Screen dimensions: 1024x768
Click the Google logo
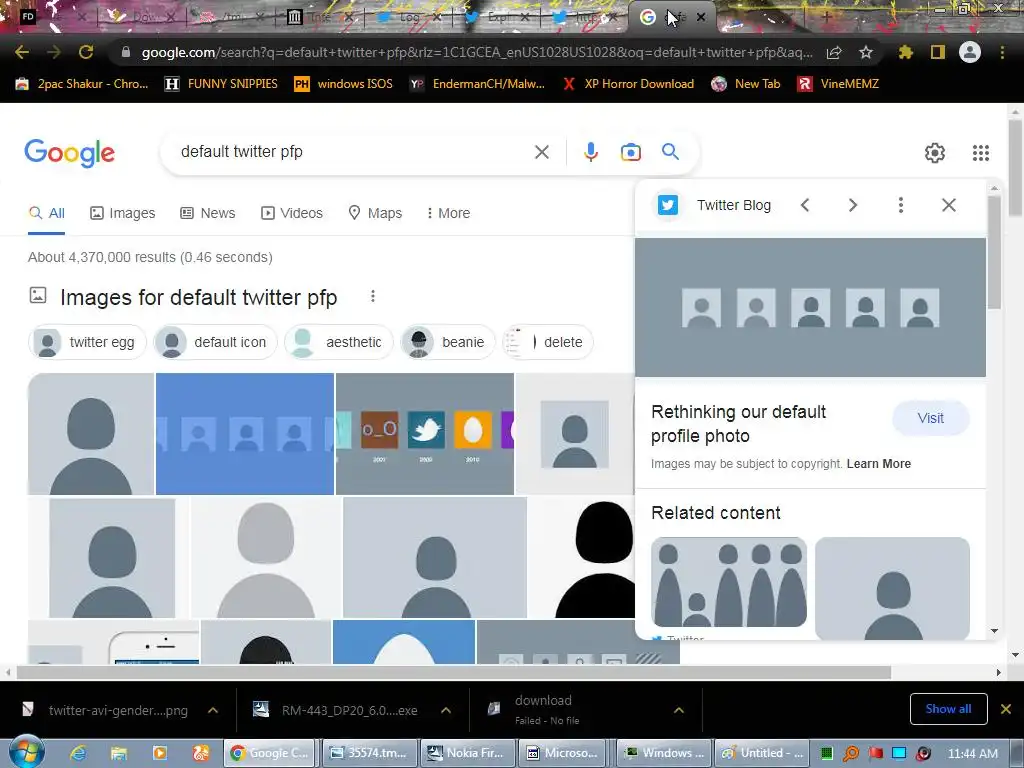click(70, 153)
